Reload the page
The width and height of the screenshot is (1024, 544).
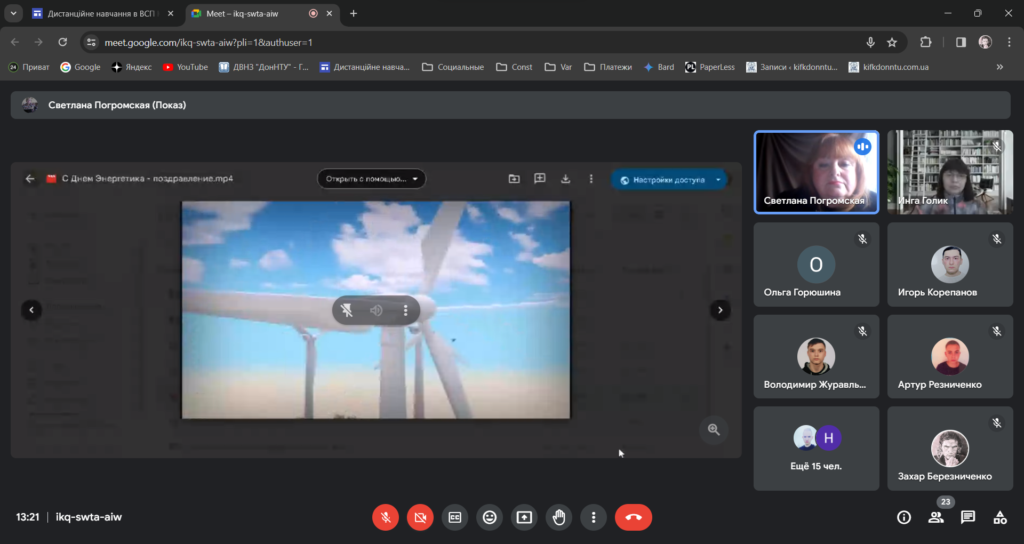[63, 42]
